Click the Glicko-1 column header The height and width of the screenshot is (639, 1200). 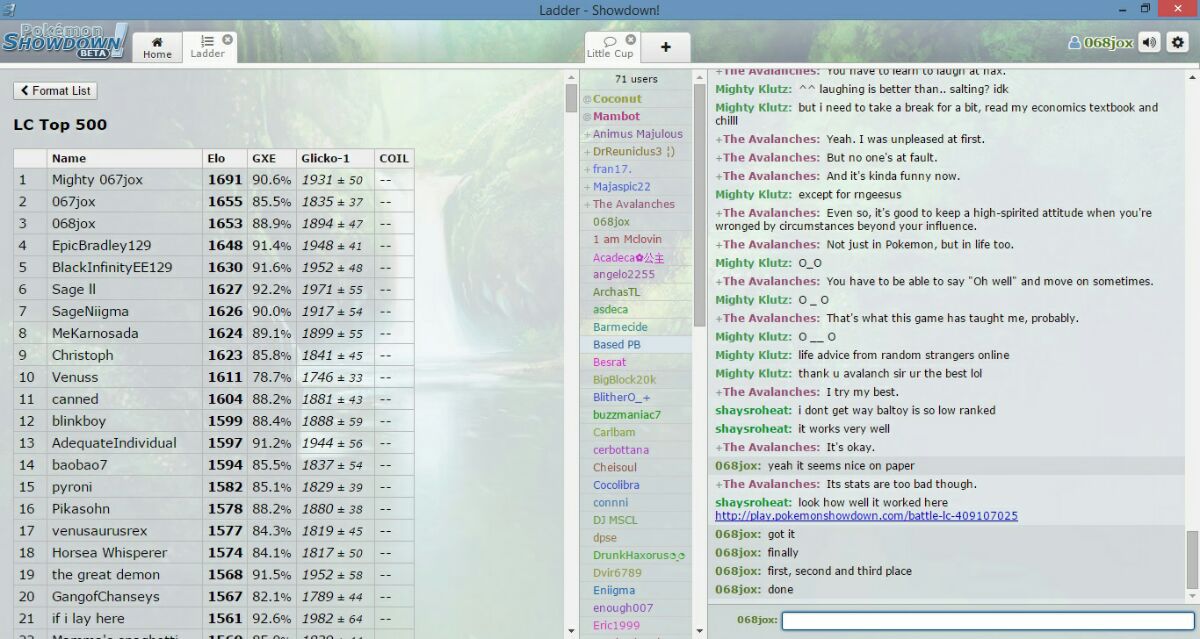tap(335, 158)
